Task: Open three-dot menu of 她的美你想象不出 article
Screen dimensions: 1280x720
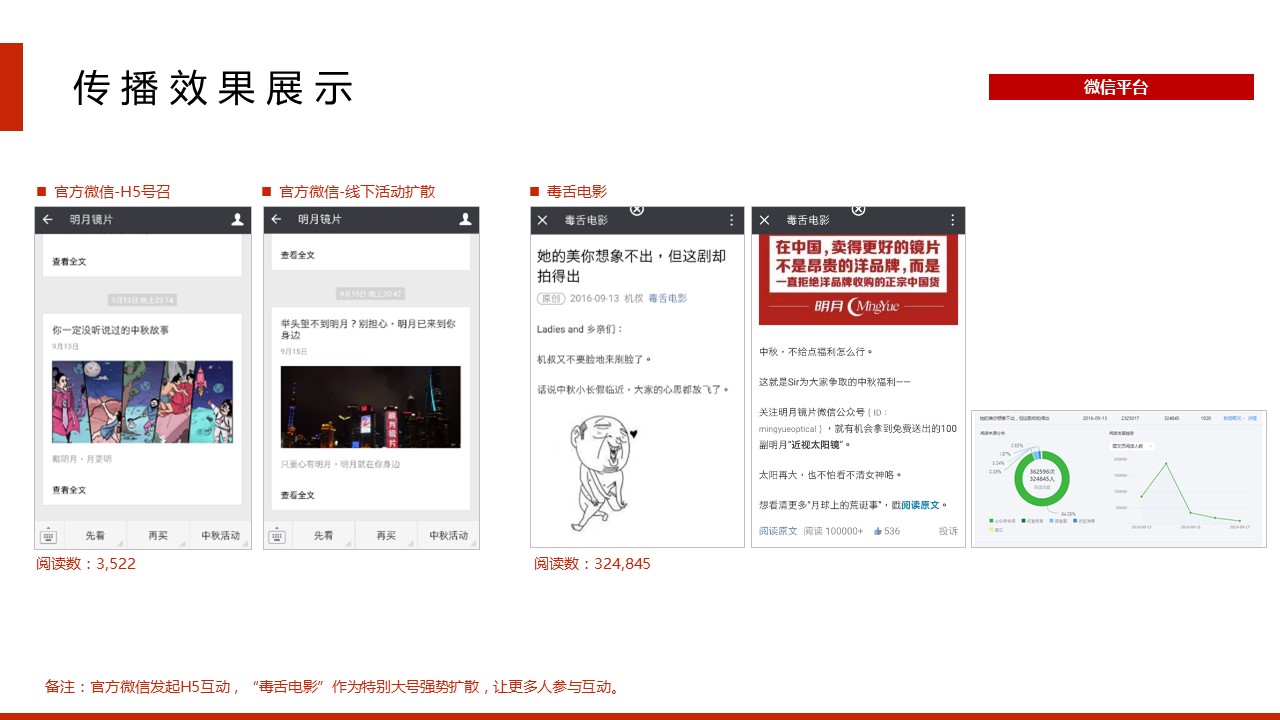Action: pyautogui.click(x=731, y=220)
